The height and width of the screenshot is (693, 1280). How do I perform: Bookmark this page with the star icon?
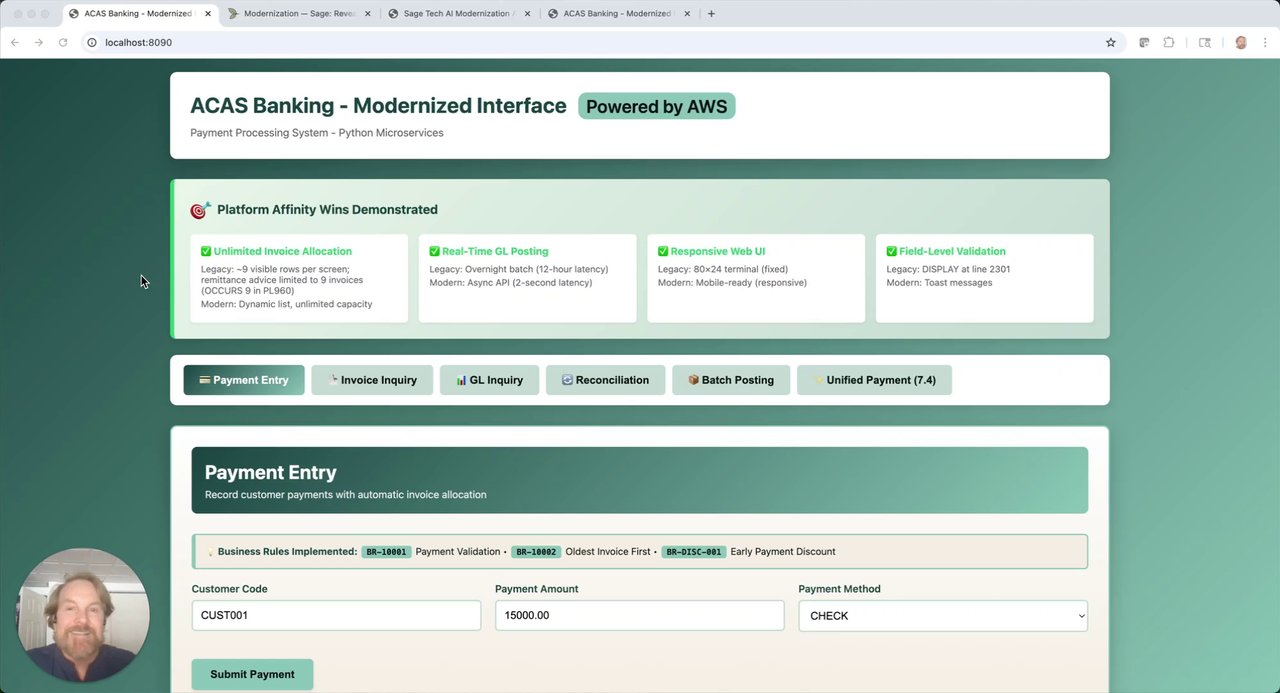pyautogui.click(x=1110, y=43)
